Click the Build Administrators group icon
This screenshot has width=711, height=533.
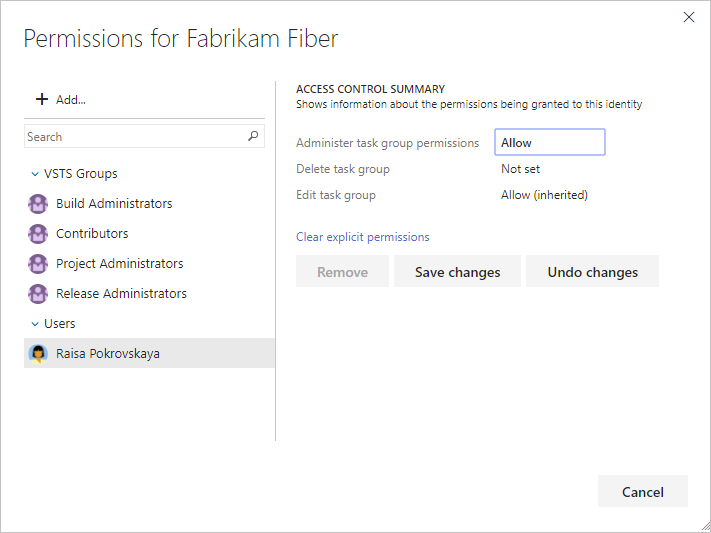click(38, 204)
